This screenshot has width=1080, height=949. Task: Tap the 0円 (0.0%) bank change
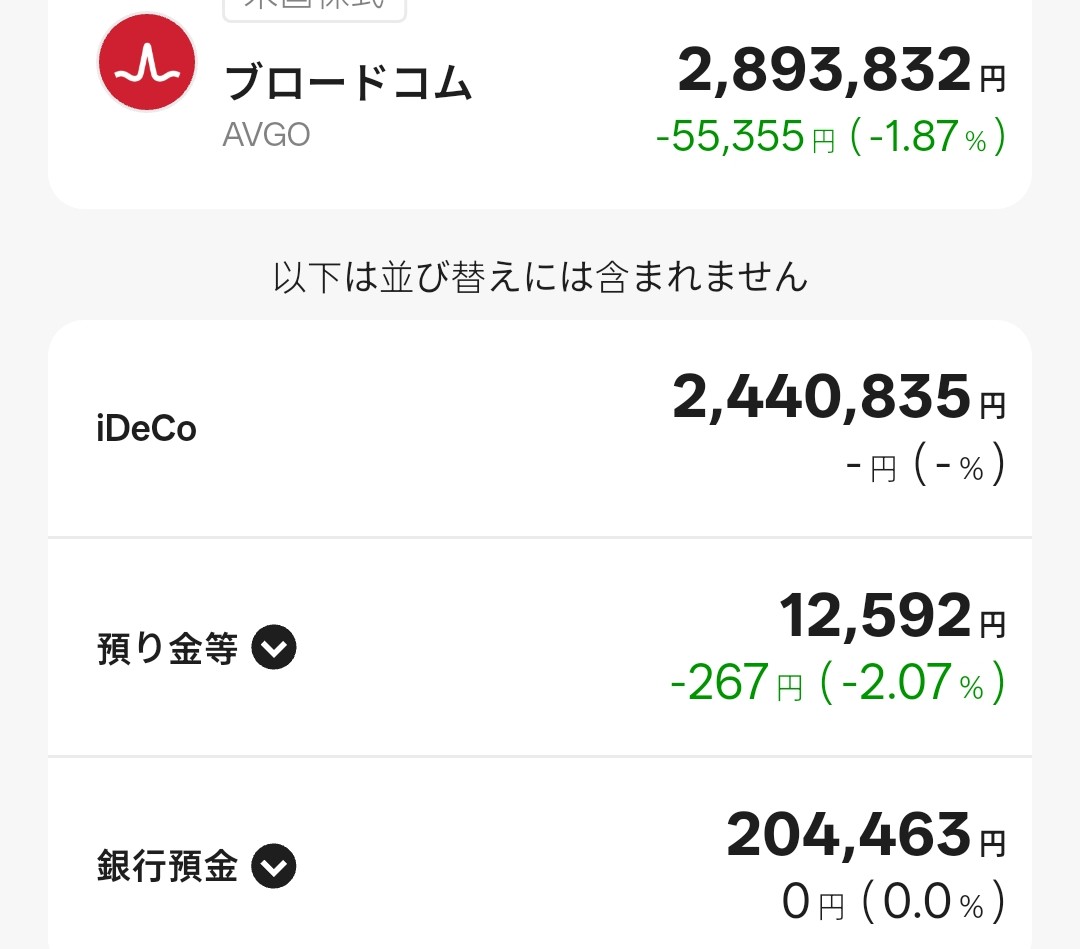[893, 903]
